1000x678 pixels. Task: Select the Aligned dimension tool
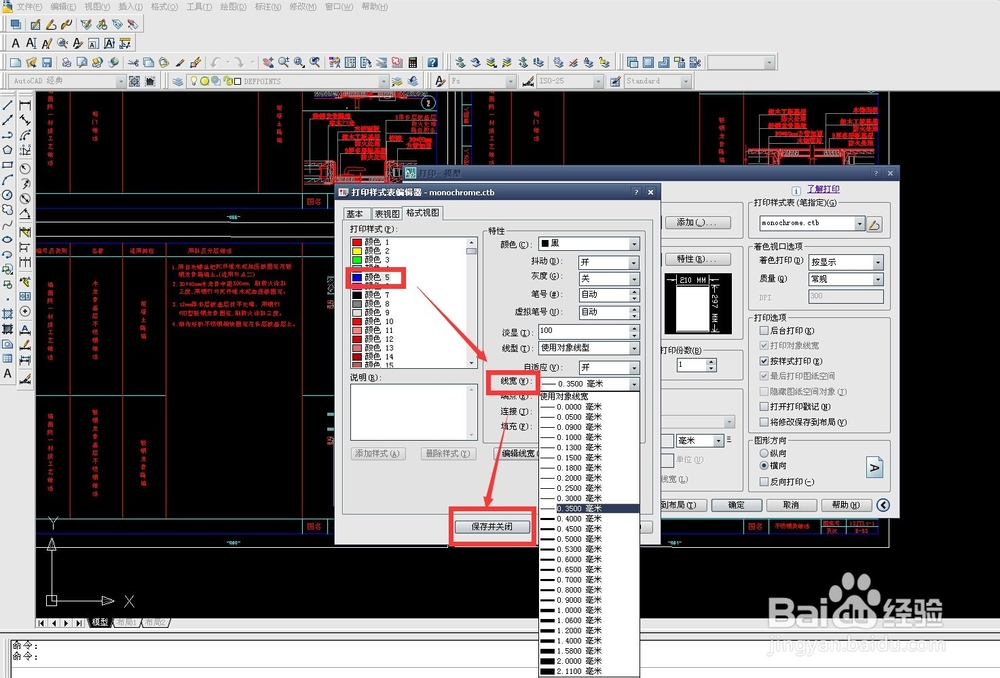(25, 119)
